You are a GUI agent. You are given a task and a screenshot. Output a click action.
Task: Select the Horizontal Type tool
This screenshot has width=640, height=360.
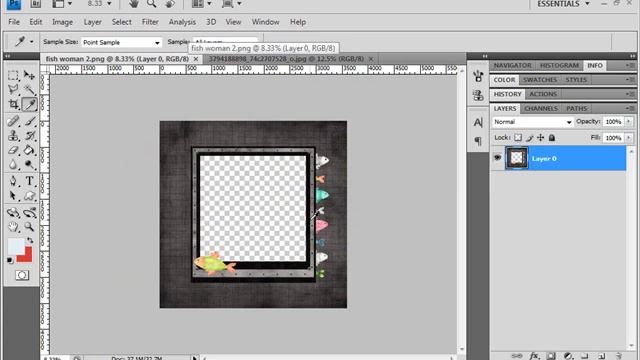(x=29, y=181)
